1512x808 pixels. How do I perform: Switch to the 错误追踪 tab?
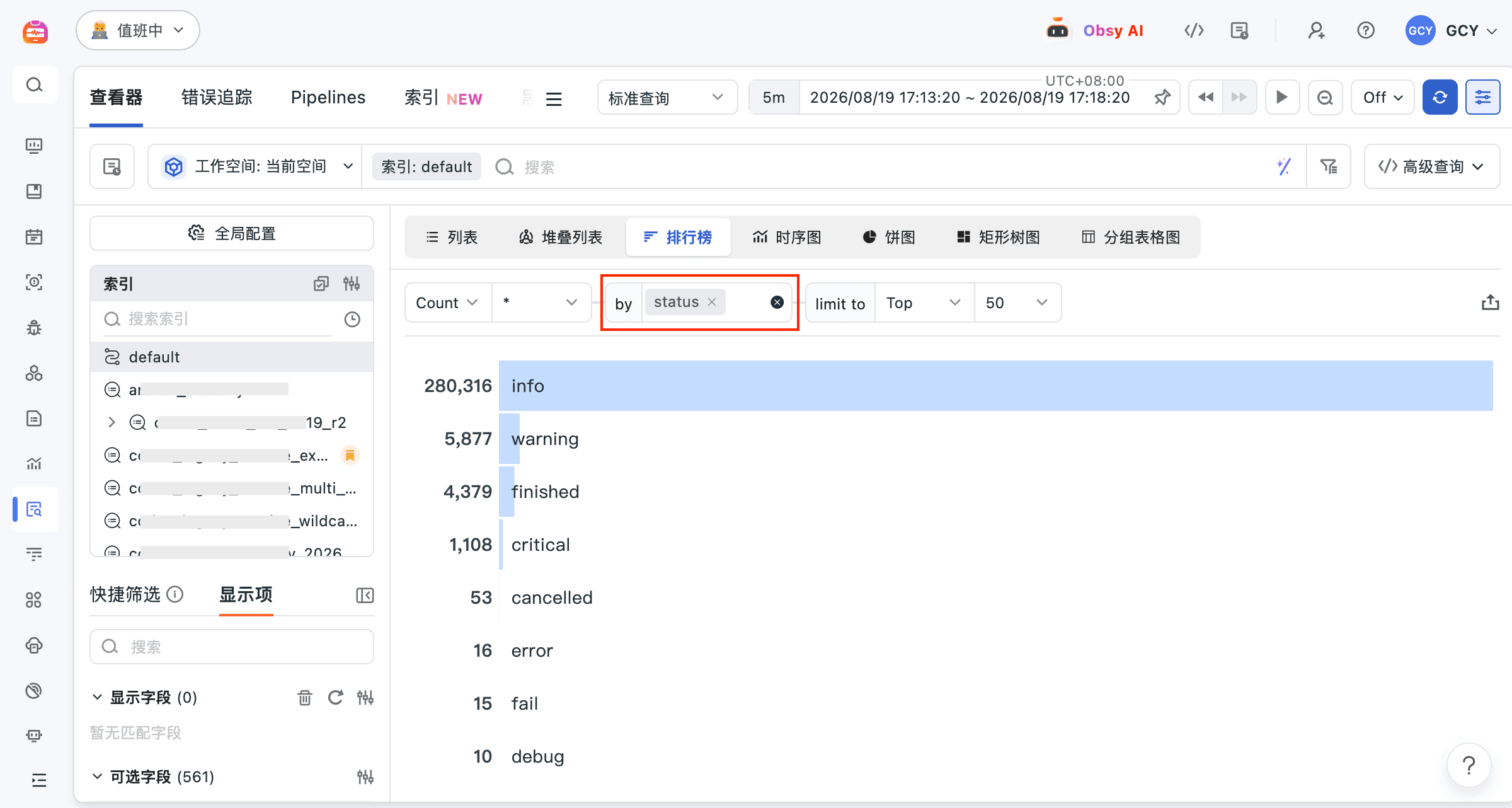[x=217, y=98]
